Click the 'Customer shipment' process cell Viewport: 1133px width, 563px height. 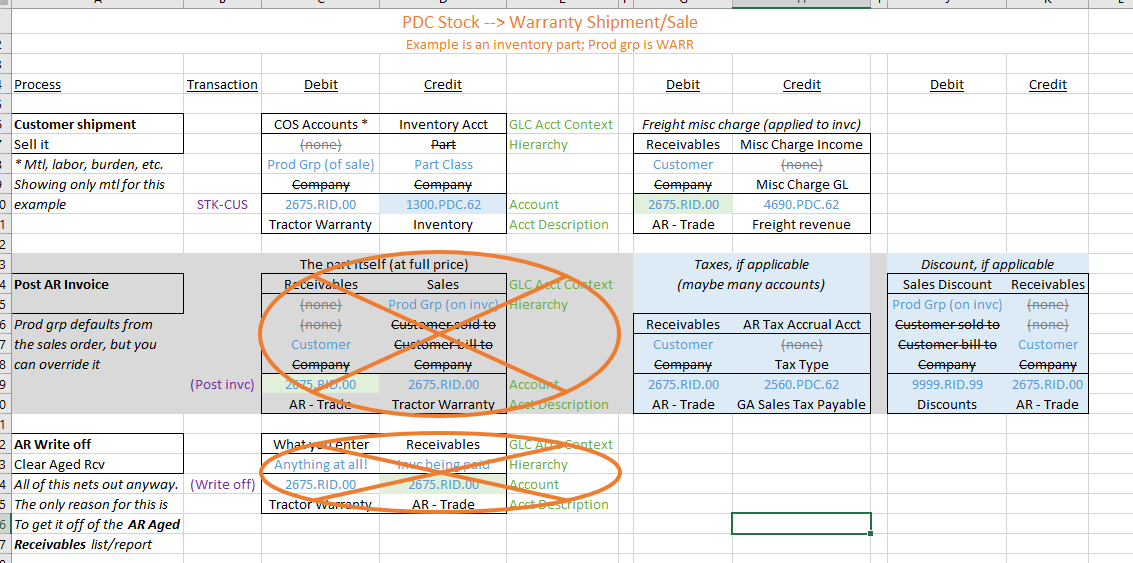click(x=98, y=124)
